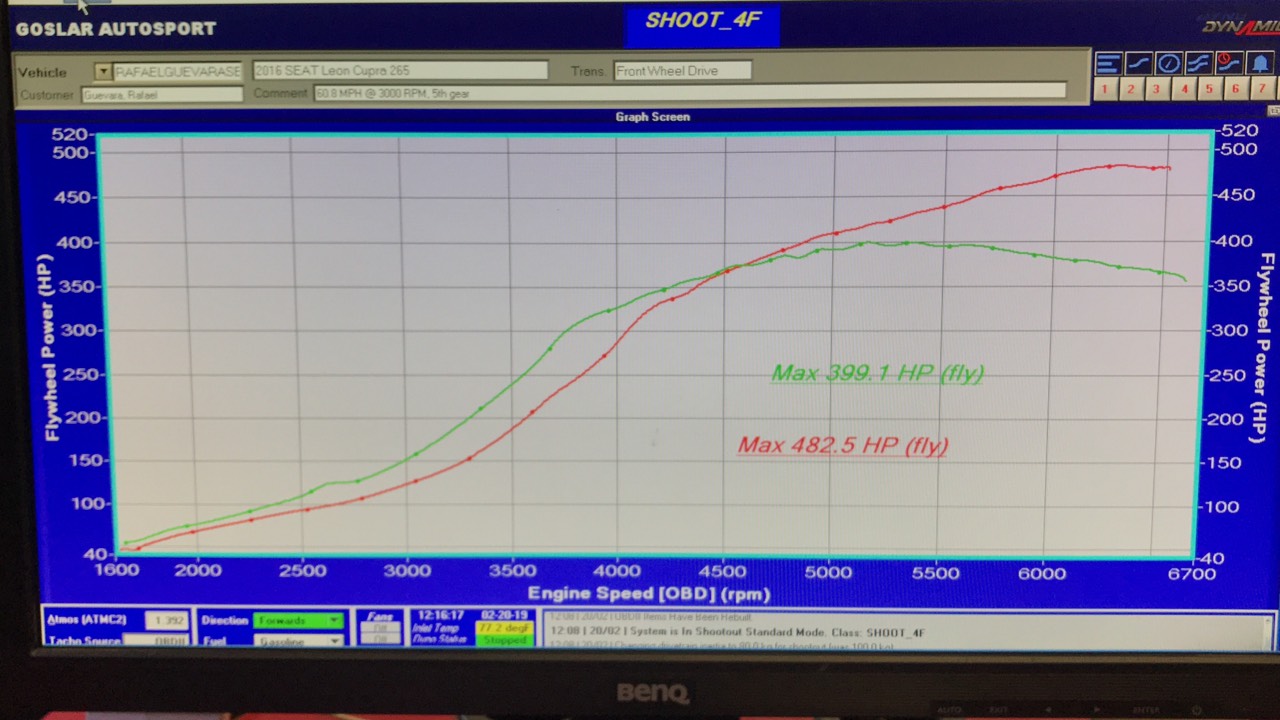The height and width of the screenshot is (720, 1280).
Task: Toggle the upper Fans Off button
Action: coord(380,629)
